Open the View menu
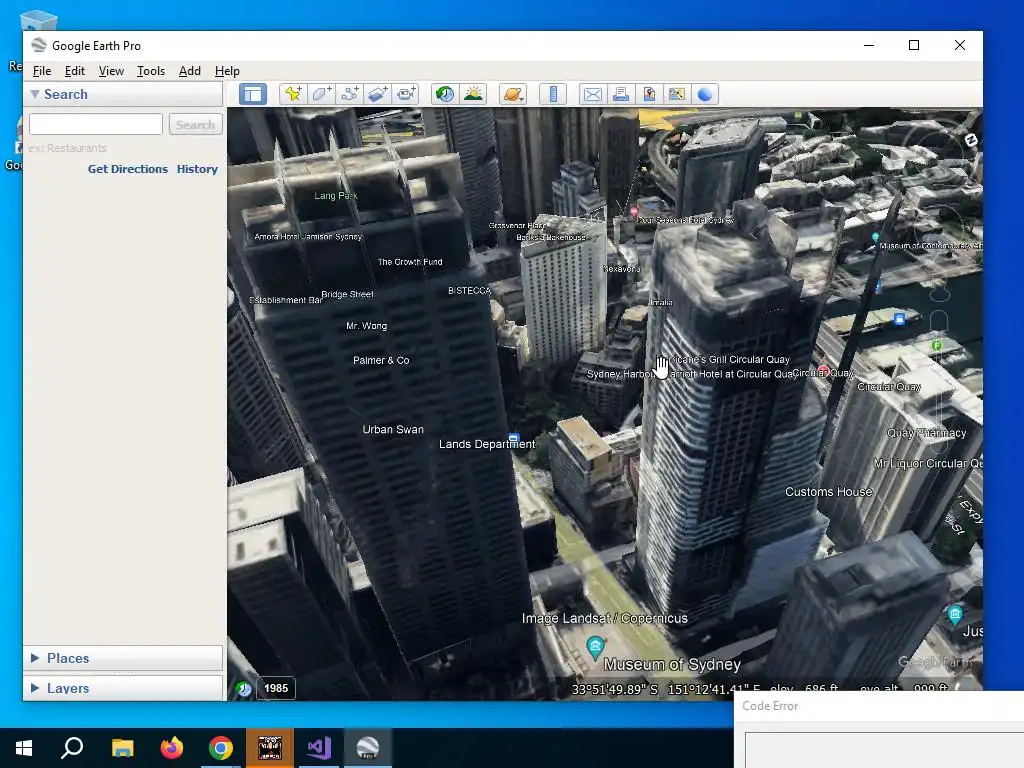 click(111, 71)
